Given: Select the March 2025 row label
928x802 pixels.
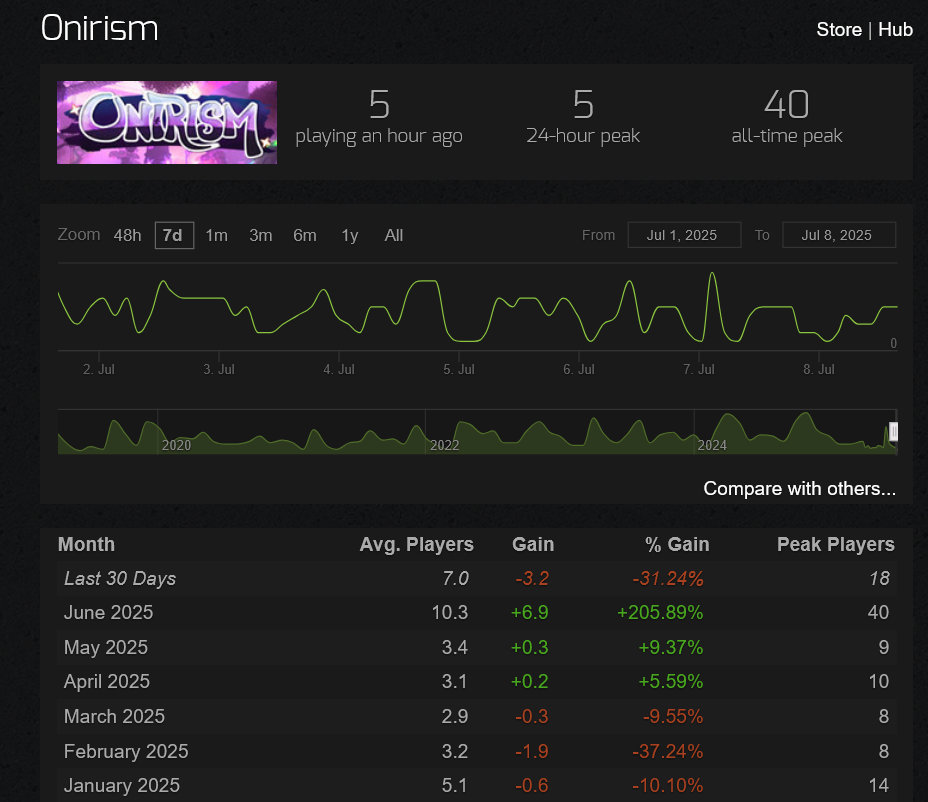Looking at the screenshot, I should 114,717.
